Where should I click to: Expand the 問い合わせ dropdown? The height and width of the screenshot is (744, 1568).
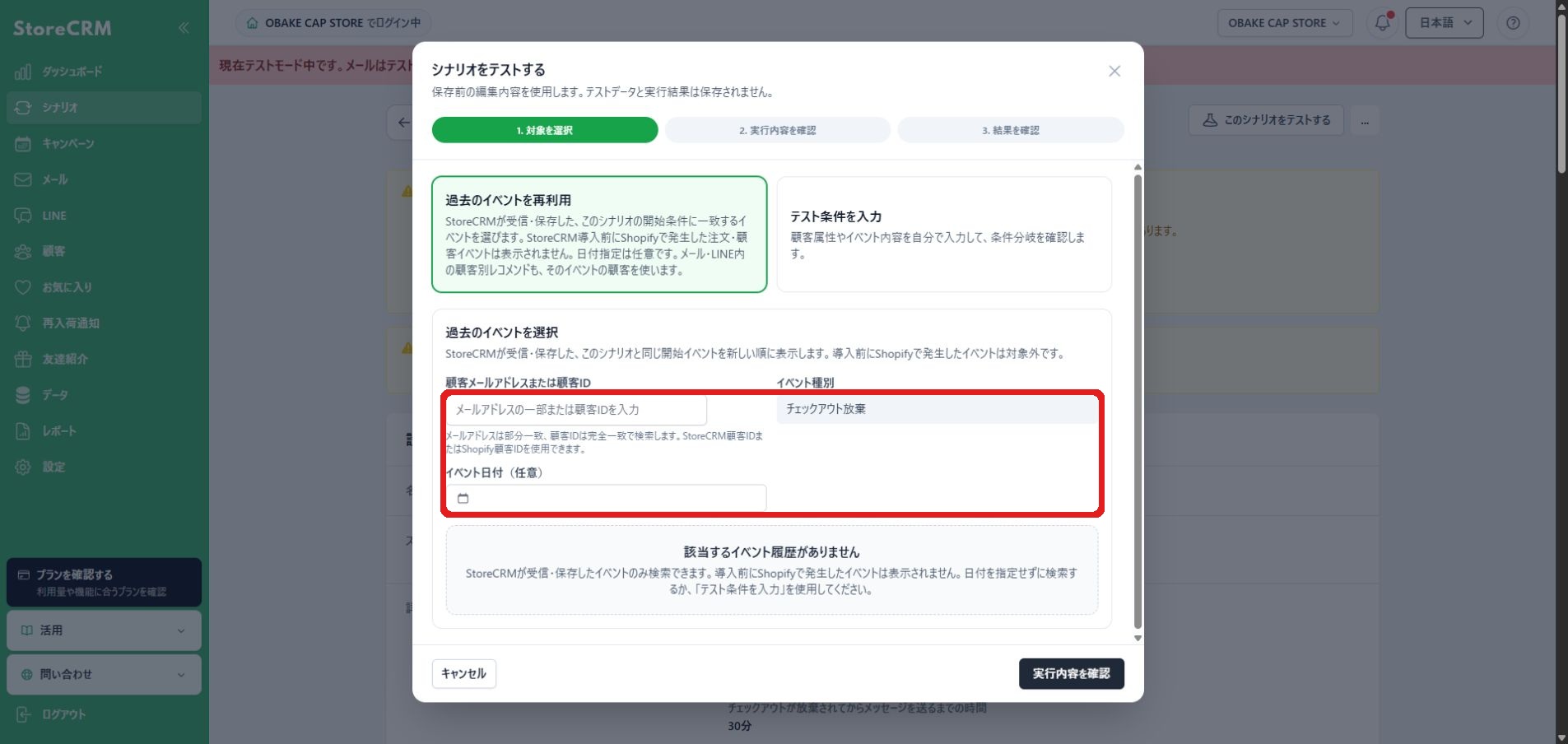[104, 675]
